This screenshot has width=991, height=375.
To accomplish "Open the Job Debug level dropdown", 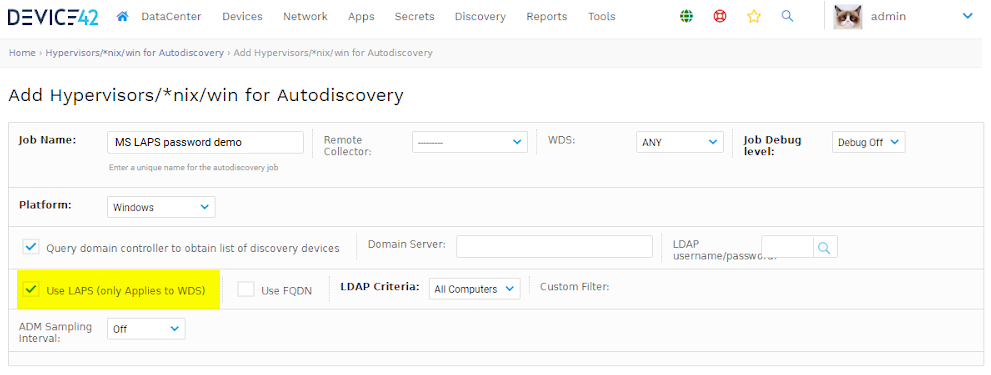I will point(868,142).
